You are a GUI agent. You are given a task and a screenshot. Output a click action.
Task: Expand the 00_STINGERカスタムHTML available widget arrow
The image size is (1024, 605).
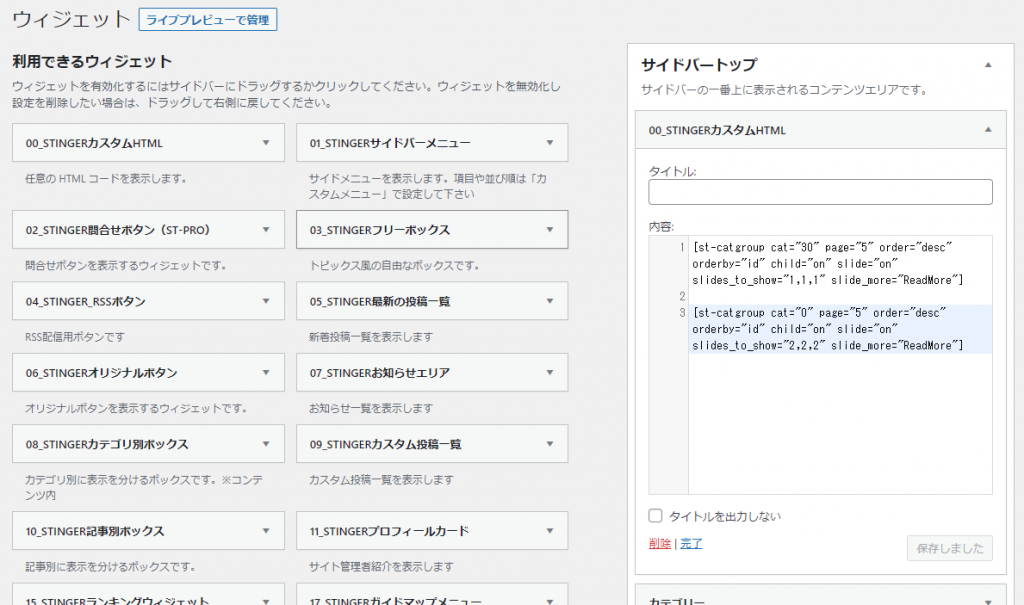pyautogui.click(x=265, y=143)
